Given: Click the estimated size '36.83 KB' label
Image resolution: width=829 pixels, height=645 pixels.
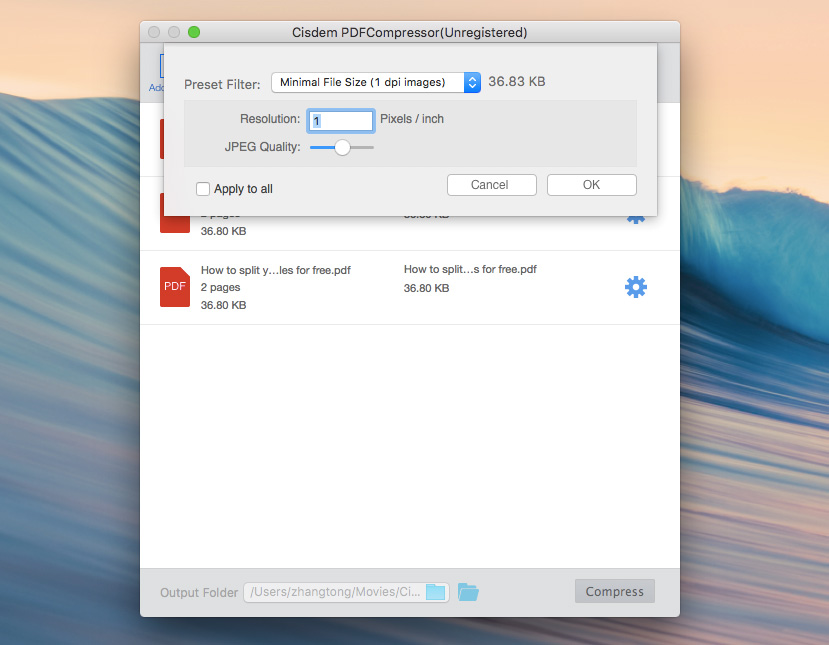Looking at the screenshot, I should [517, 81].
